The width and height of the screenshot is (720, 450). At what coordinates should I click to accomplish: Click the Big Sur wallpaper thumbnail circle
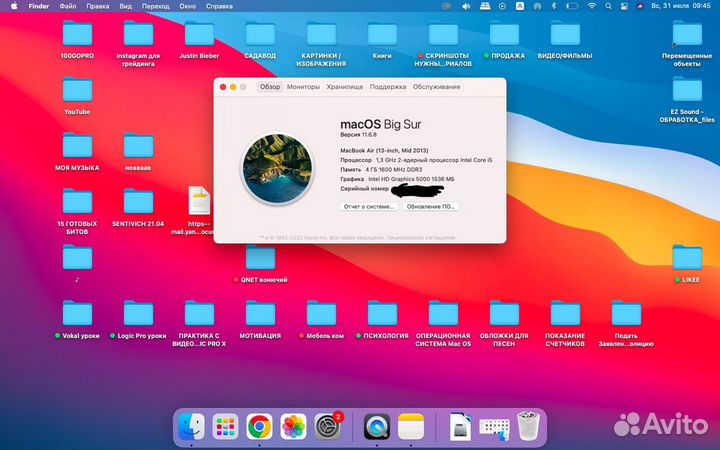click(x=277, y=168)
